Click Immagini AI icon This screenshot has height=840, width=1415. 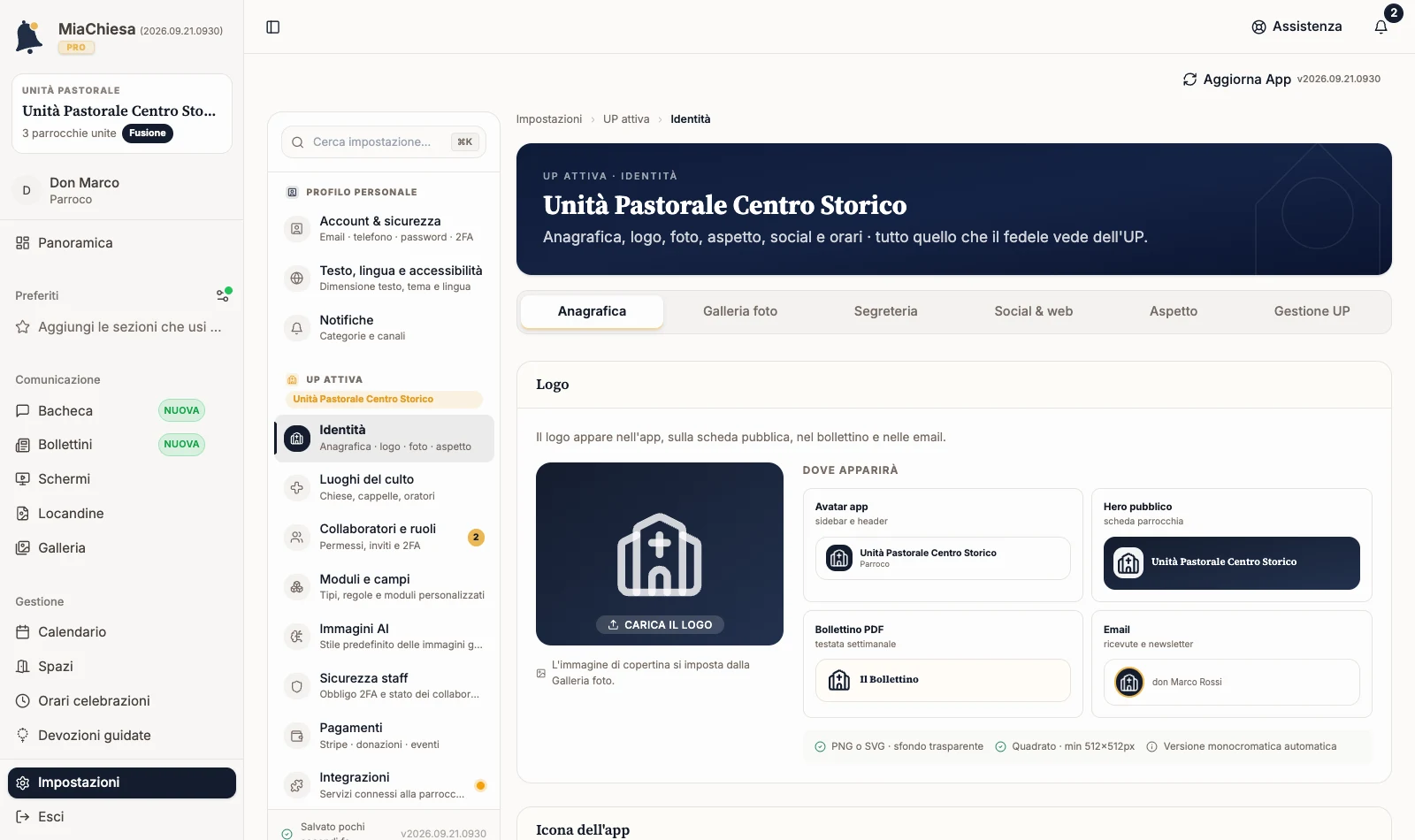297,637
